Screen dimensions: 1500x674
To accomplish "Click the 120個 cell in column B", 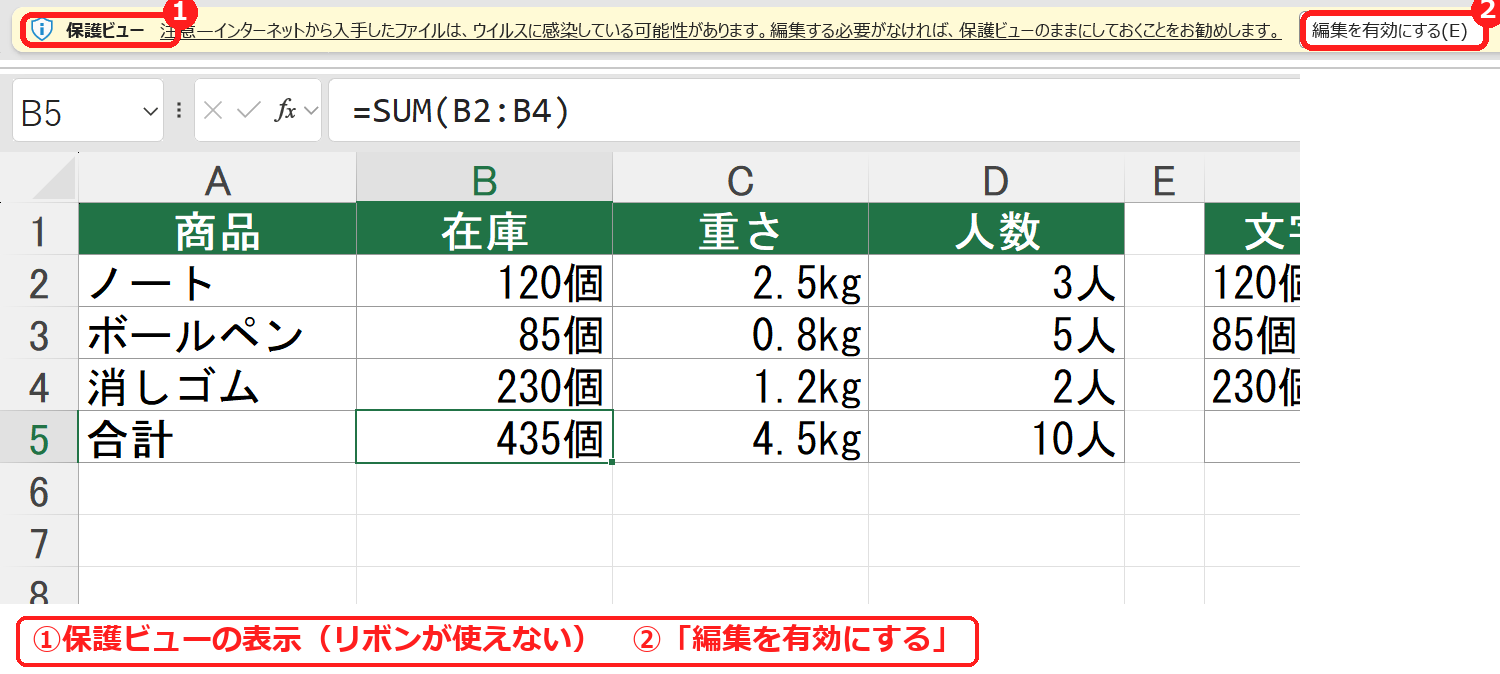I will 484,281.
